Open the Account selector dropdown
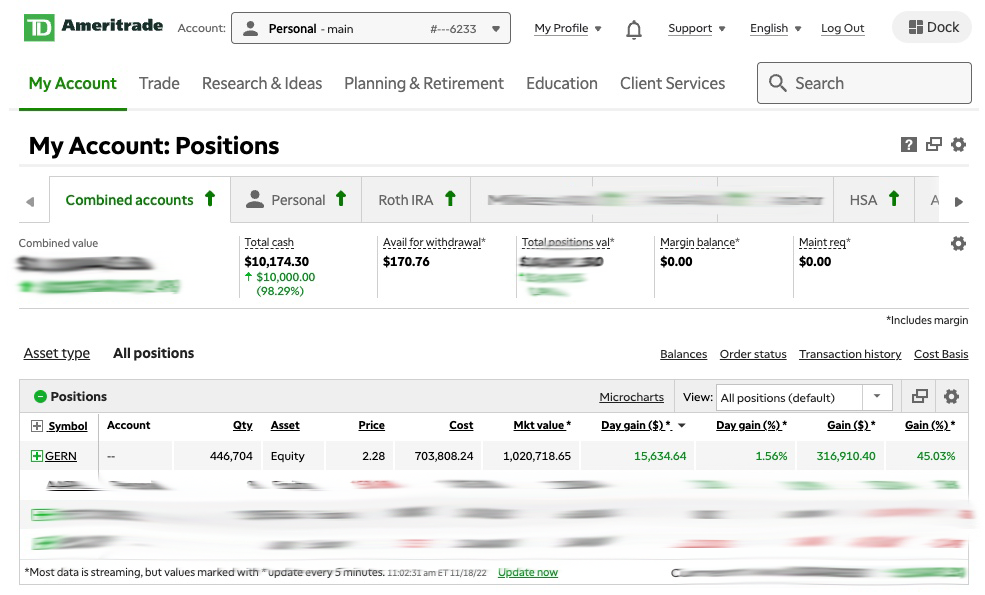 tap(371, 28)
